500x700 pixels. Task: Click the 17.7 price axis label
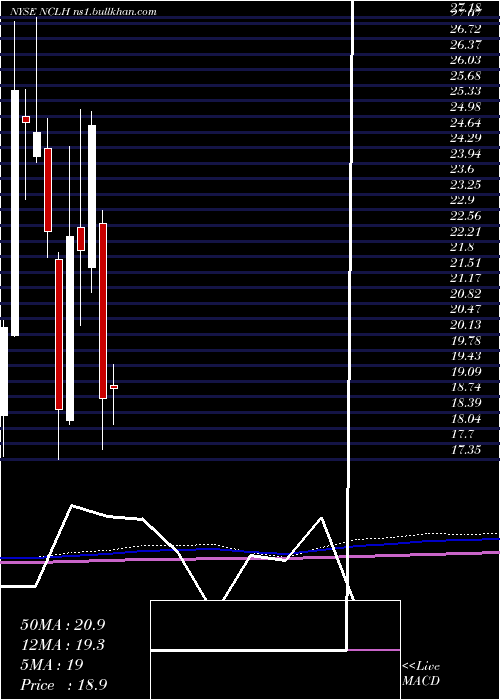click(x=462, y=434)
